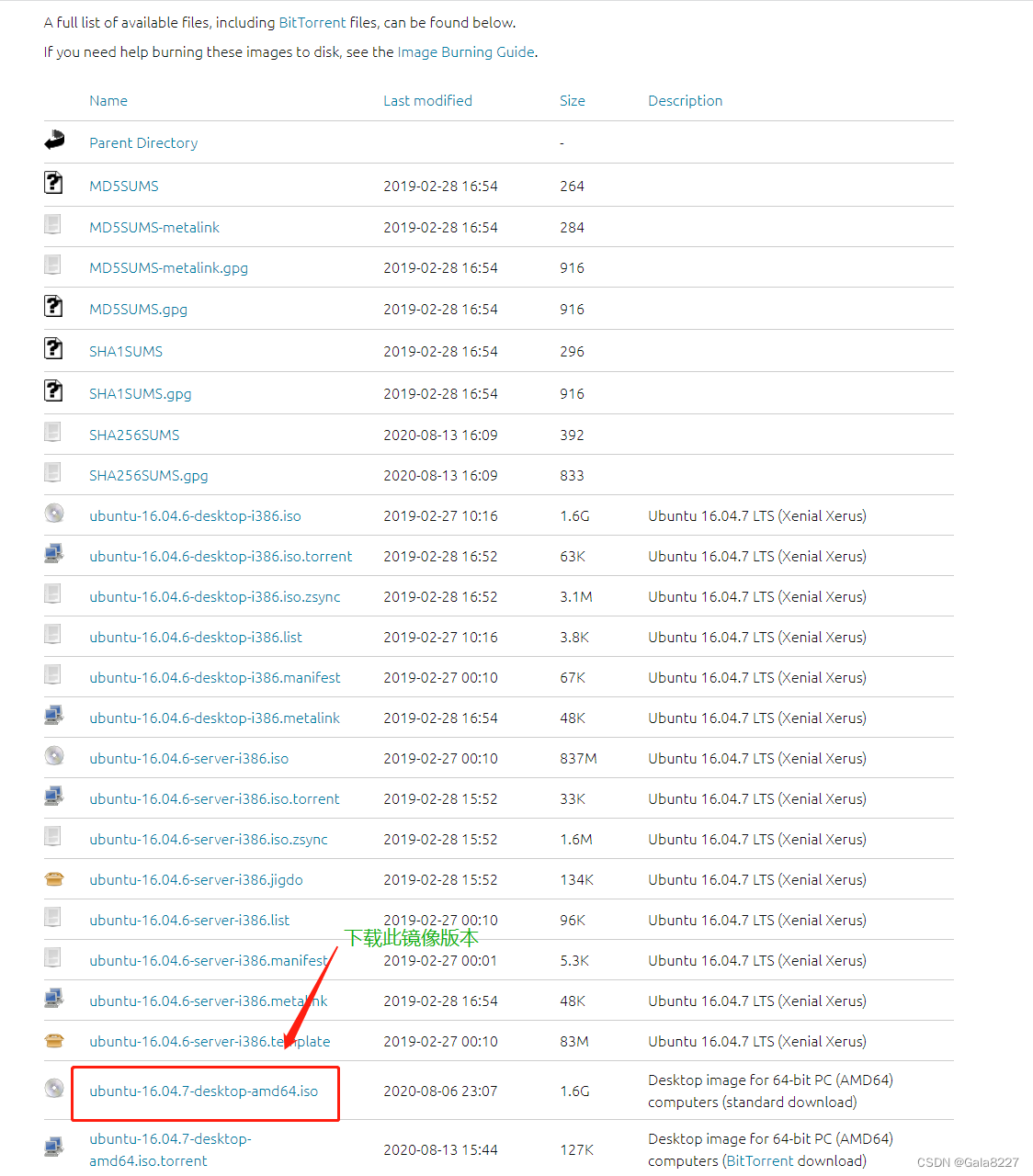
Task: Click the computer icon for desktop-amd64.iso.torrent
Action: point(54,1147)
